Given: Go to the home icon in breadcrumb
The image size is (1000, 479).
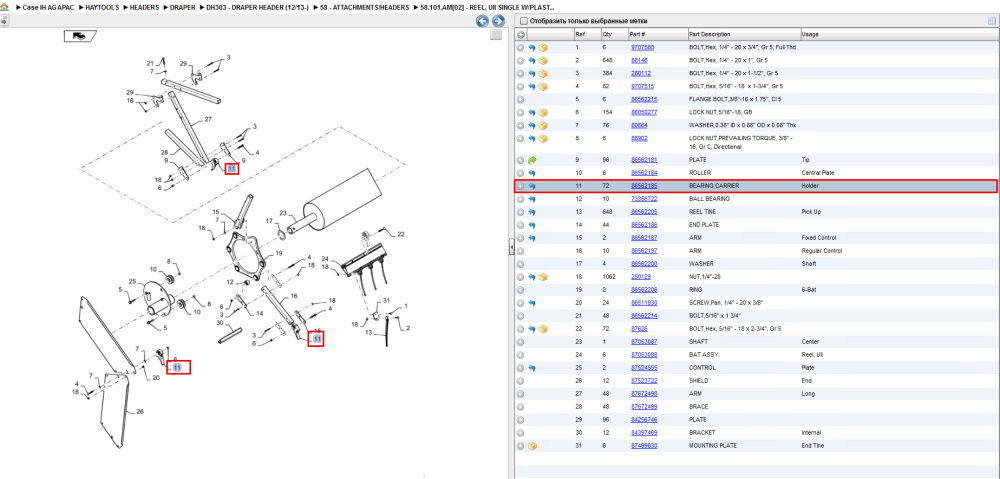Looking at the screenshot, I should (4, 7).
